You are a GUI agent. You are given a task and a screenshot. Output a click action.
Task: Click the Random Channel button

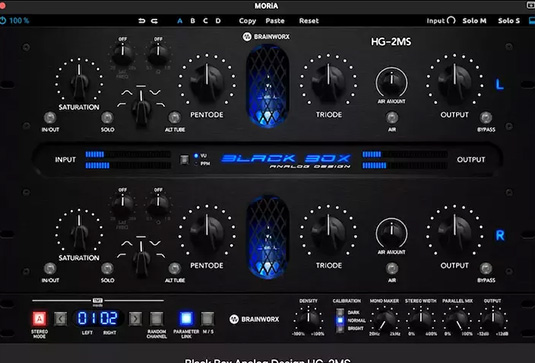157,319
